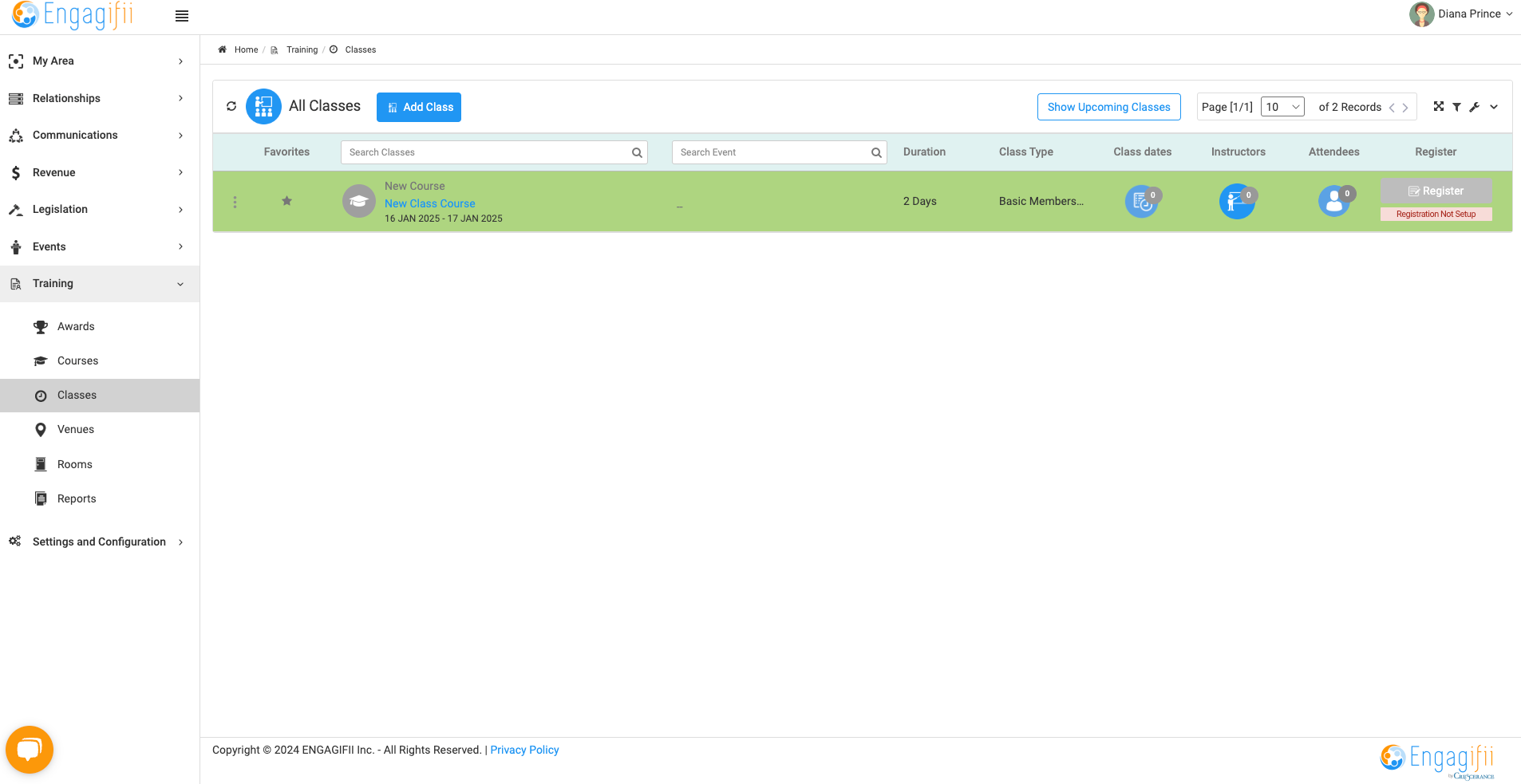
Task: Expand Settings and Configuration menu
Action: click(100, 542)
